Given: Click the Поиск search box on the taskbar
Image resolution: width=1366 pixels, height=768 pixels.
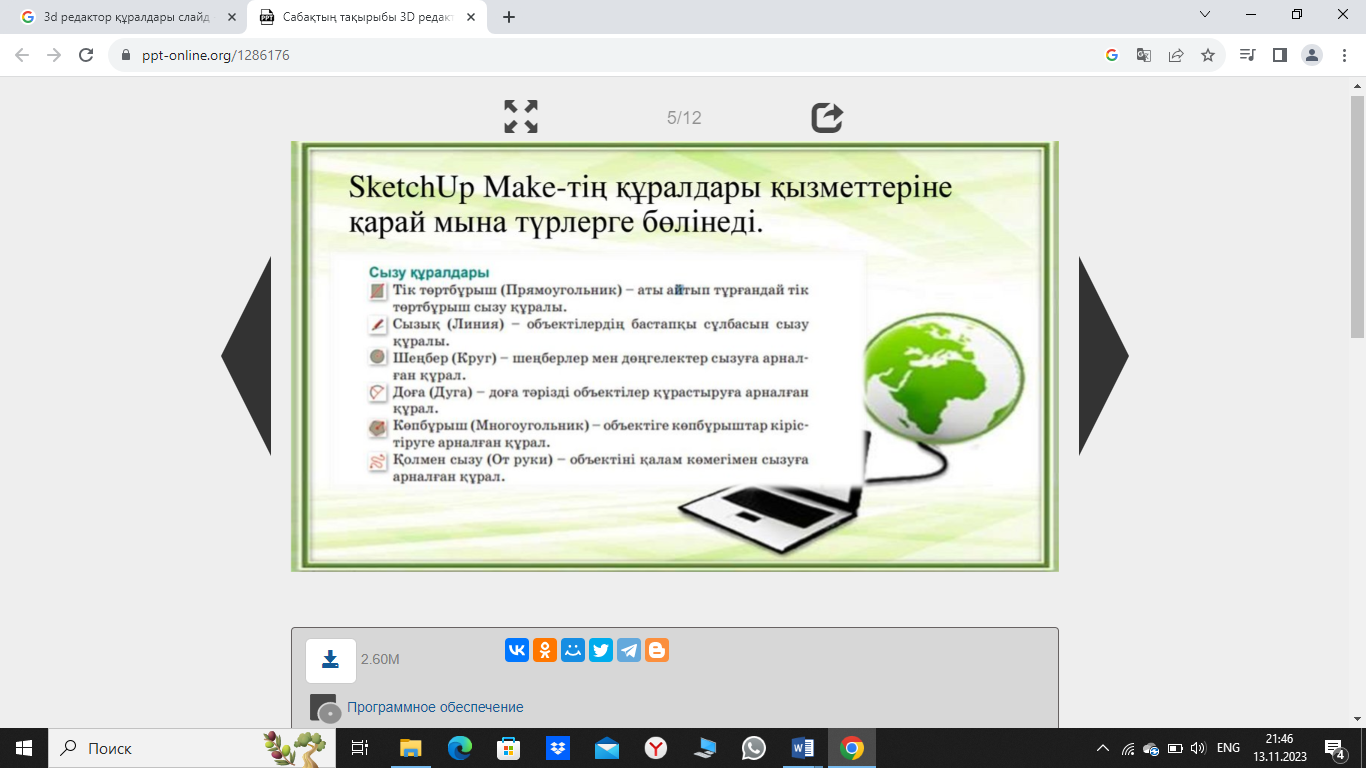Looking at the screenshot, I should [x=192, y=748].
